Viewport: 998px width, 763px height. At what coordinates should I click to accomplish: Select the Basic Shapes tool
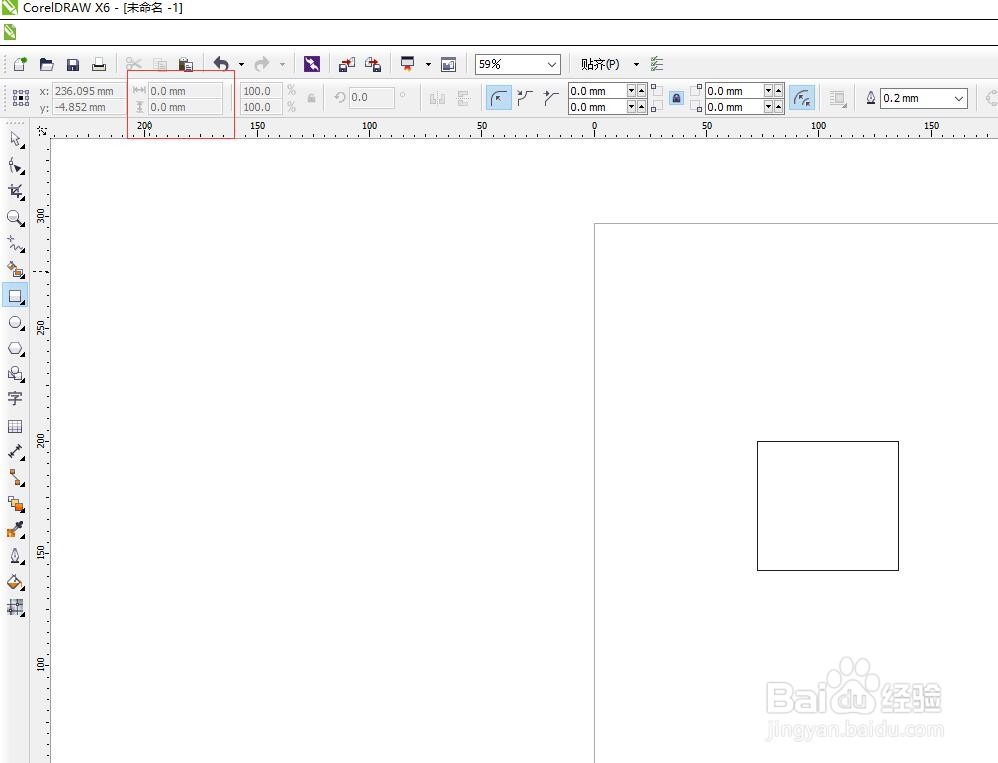(x=16, y=374)
